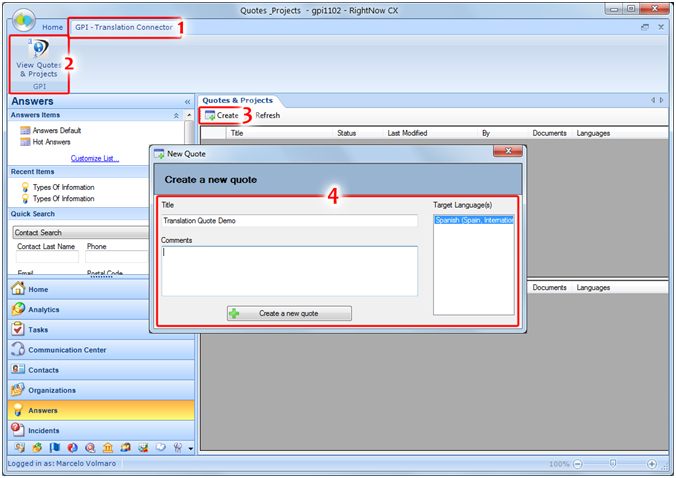Screen dimensions: 676x478
Task: Select the GPI - Translation Connector tab
Action: (x=123, y=27)
